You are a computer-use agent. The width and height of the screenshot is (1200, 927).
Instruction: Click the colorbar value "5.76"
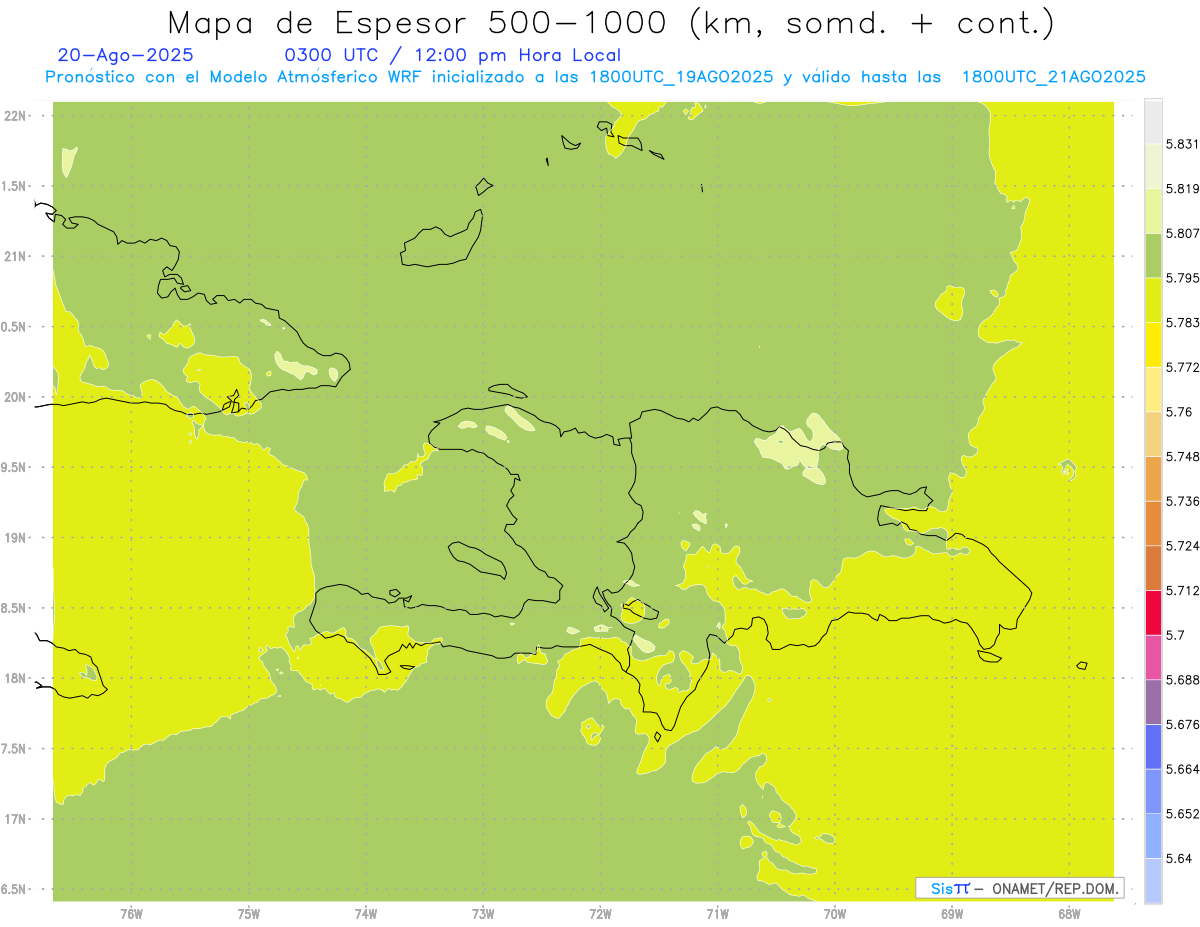1179,412
